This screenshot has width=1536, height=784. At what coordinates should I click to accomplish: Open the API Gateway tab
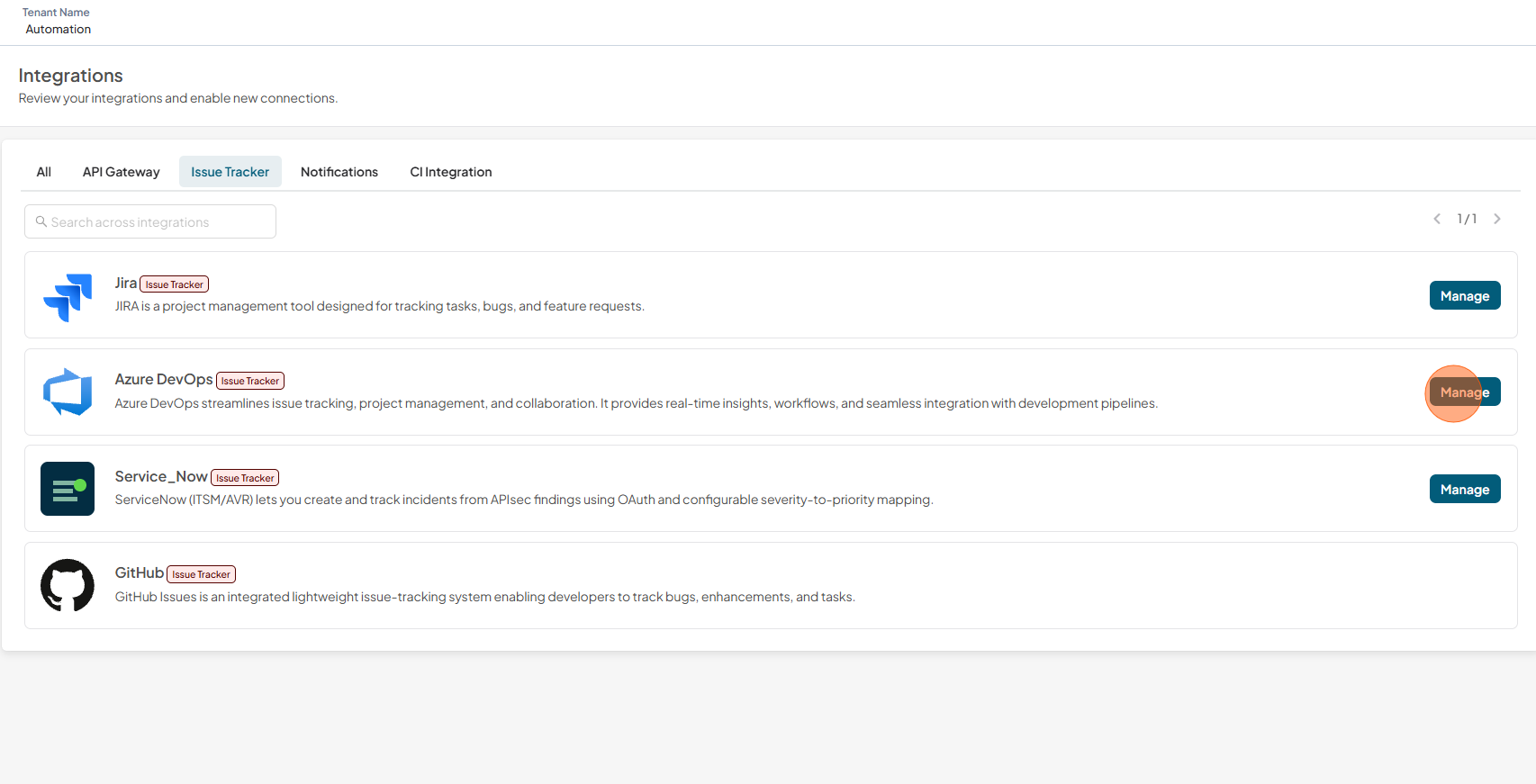(x=122, y=172)
